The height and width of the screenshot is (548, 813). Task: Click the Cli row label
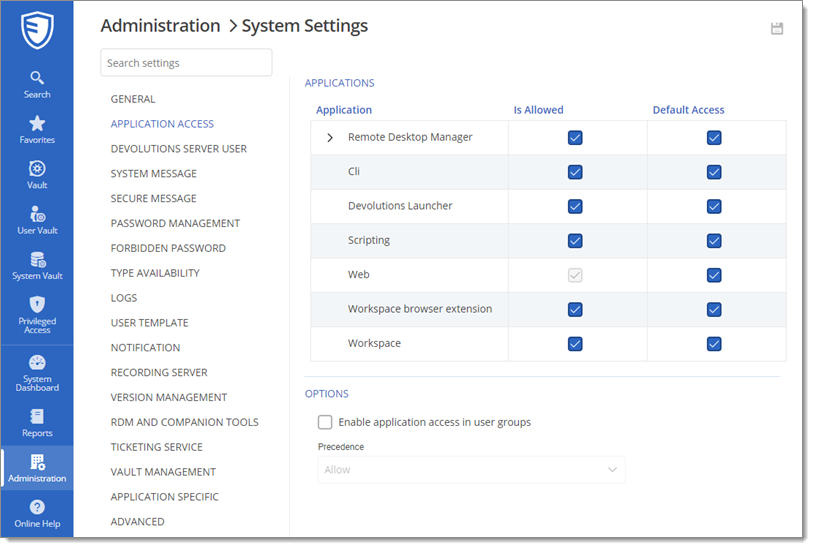click(354, 172)
